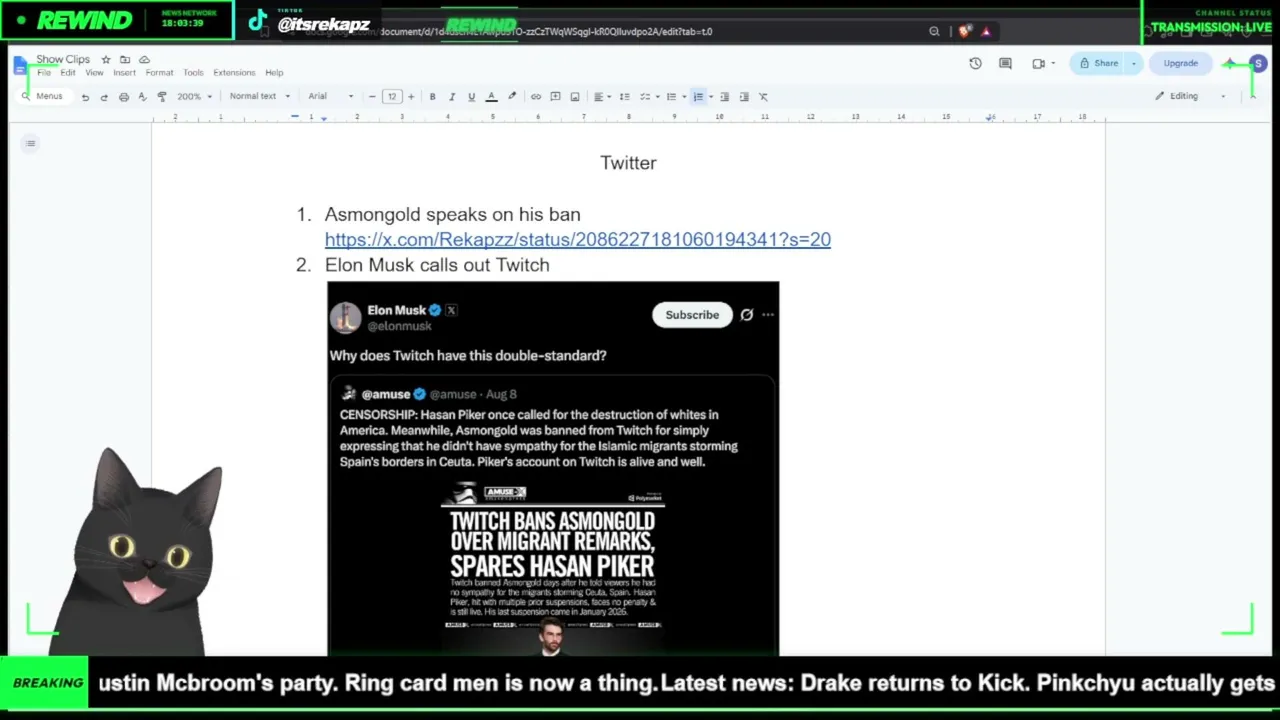The width and height of the screenshot is (1280, 720).
Task: Increase paragraph indent
Action: pyautogui.click(x=744, y=97)
